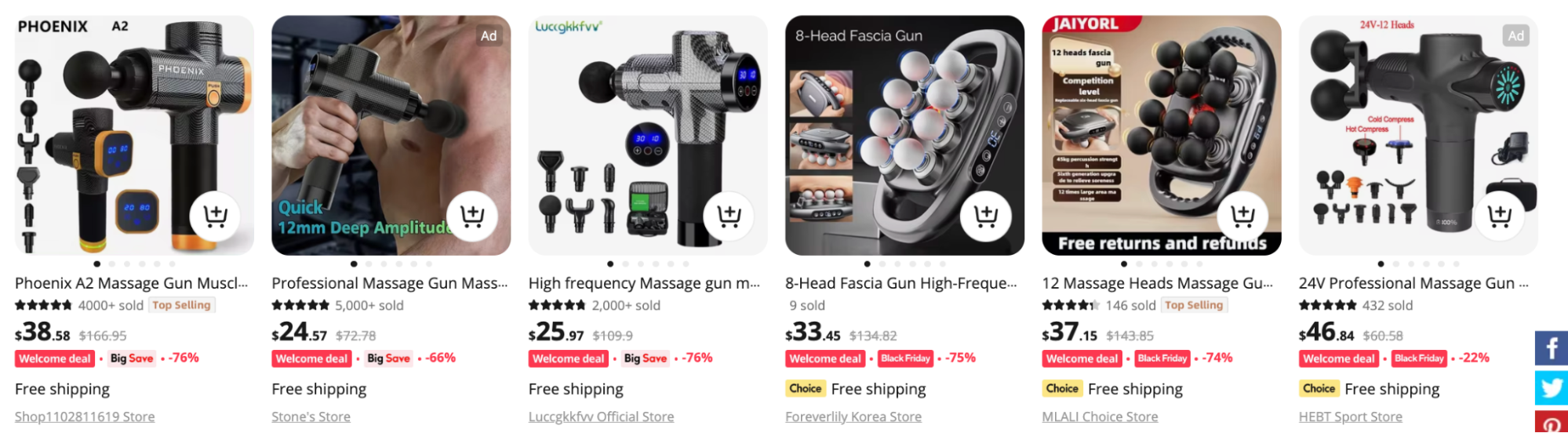Add High frequency Massage gun to cart

click(x=729, y=216)
